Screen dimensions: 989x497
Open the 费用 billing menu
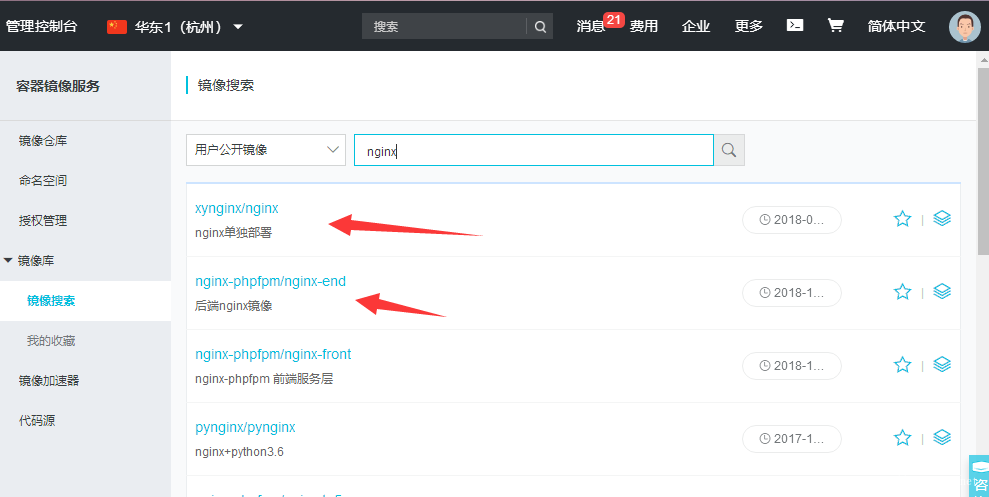tap(643, 26)
